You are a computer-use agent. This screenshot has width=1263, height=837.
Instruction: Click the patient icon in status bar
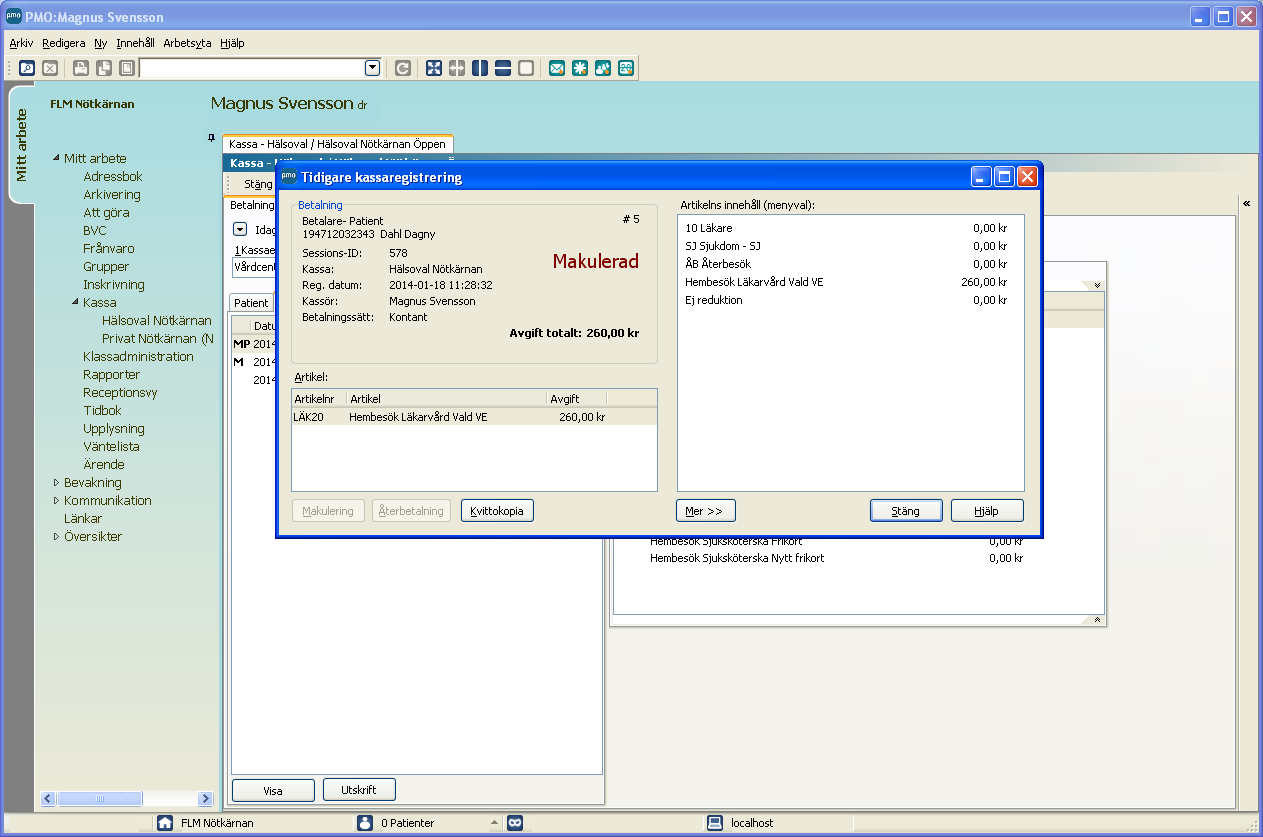coord(365,823)
